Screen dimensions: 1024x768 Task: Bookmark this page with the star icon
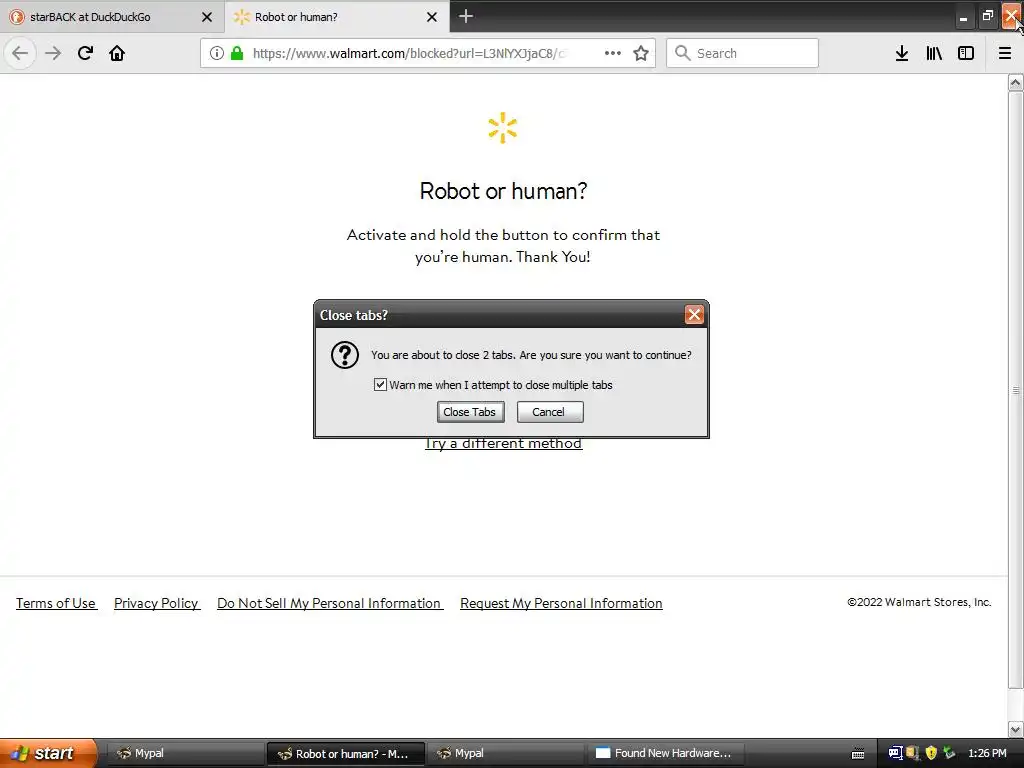(x=641, y=53)
